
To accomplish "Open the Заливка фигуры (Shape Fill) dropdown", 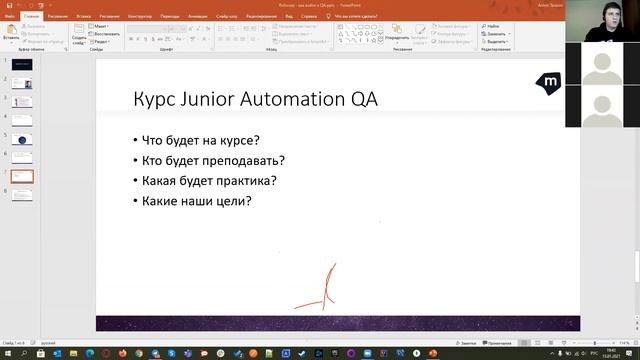I will click(451, 26).
